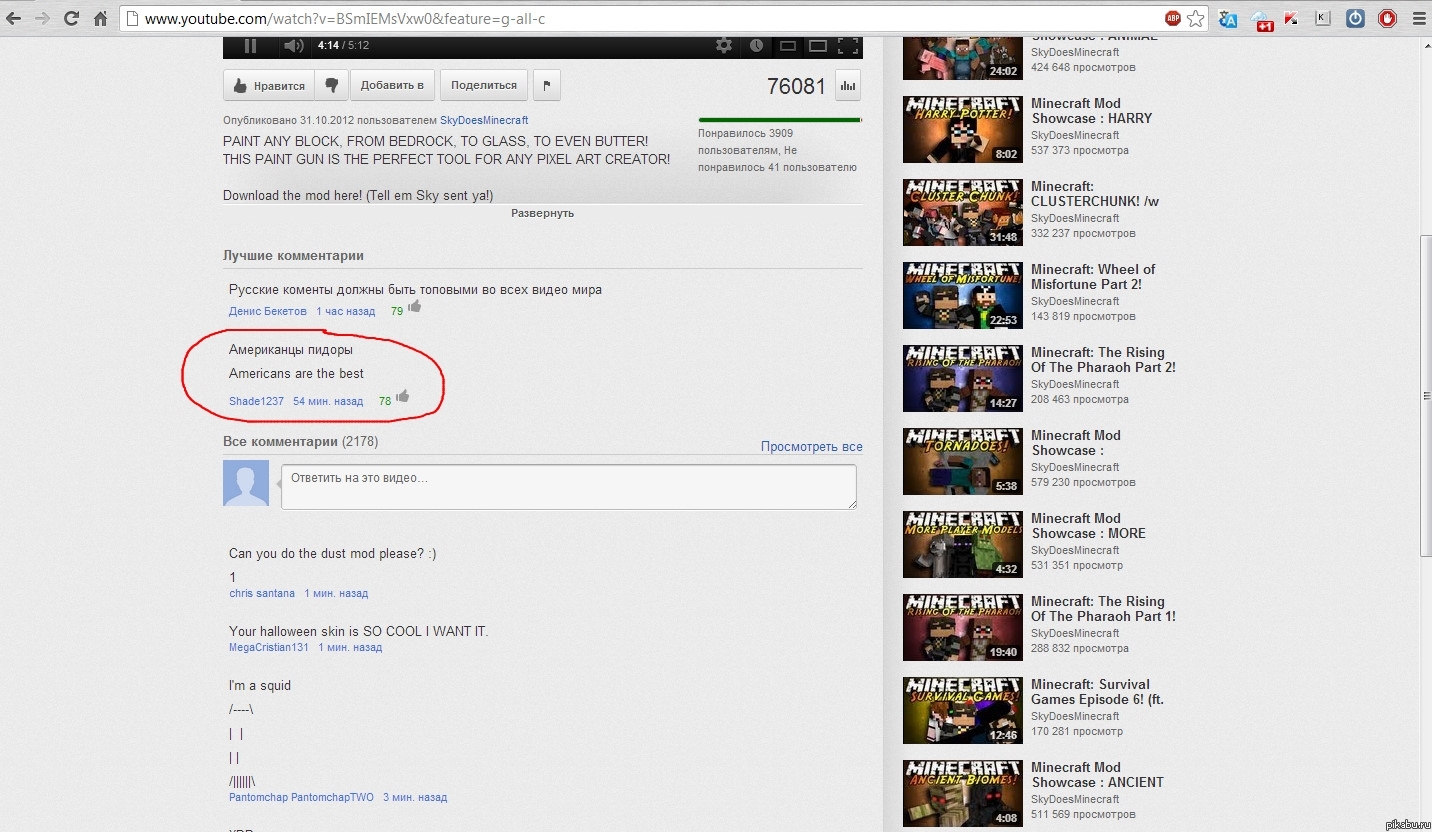
Task: Open the Tornadoes mod video thumbnail
Action: point(962,461)
